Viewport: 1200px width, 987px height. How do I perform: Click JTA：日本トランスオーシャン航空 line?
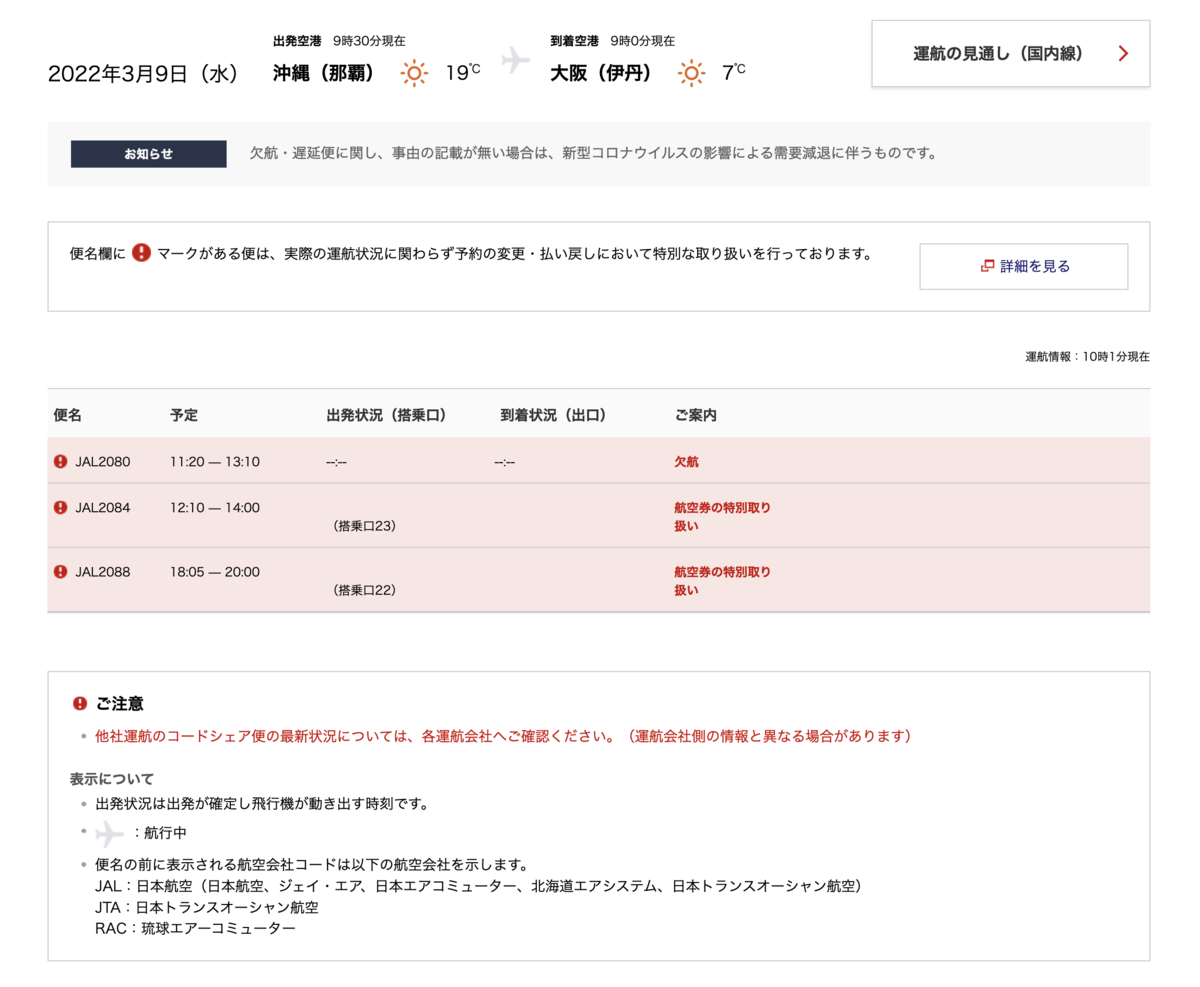(206, 907)
